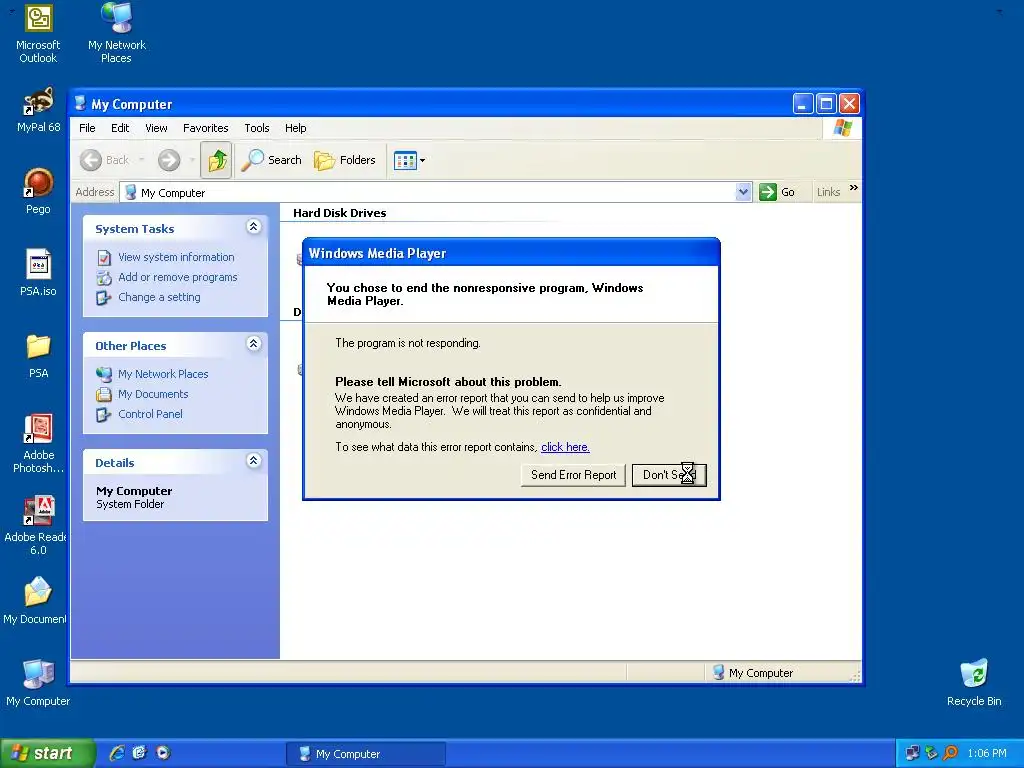Open the Search pane from toolbar

[x=272, y=160]
